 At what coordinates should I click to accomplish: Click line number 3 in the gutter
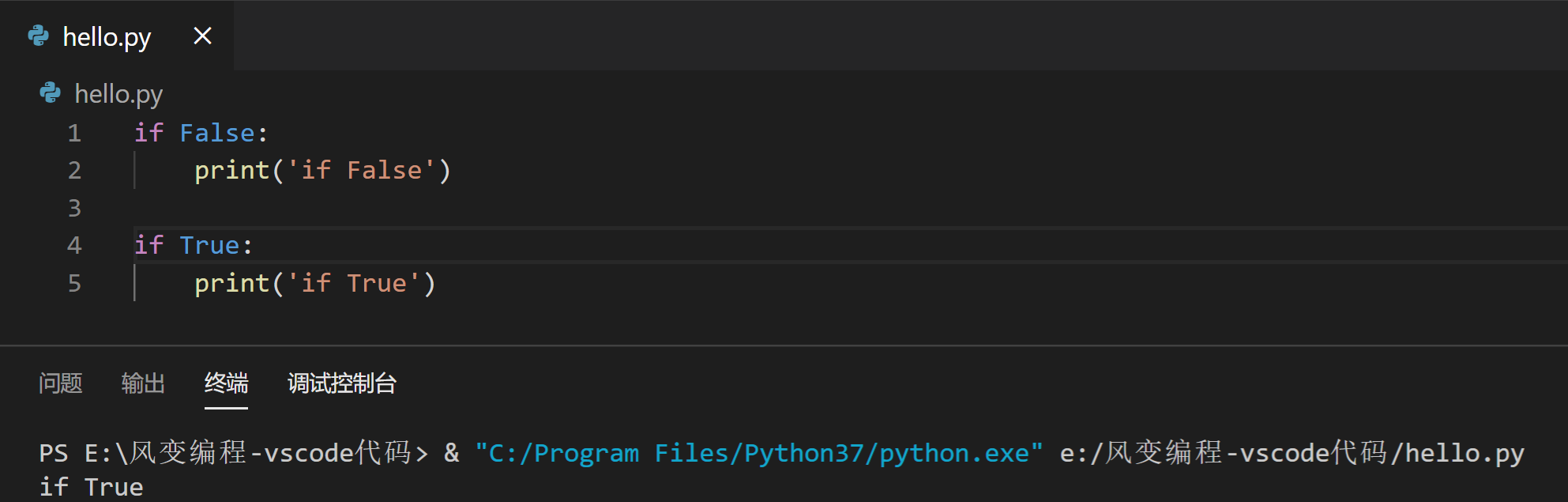74,208
